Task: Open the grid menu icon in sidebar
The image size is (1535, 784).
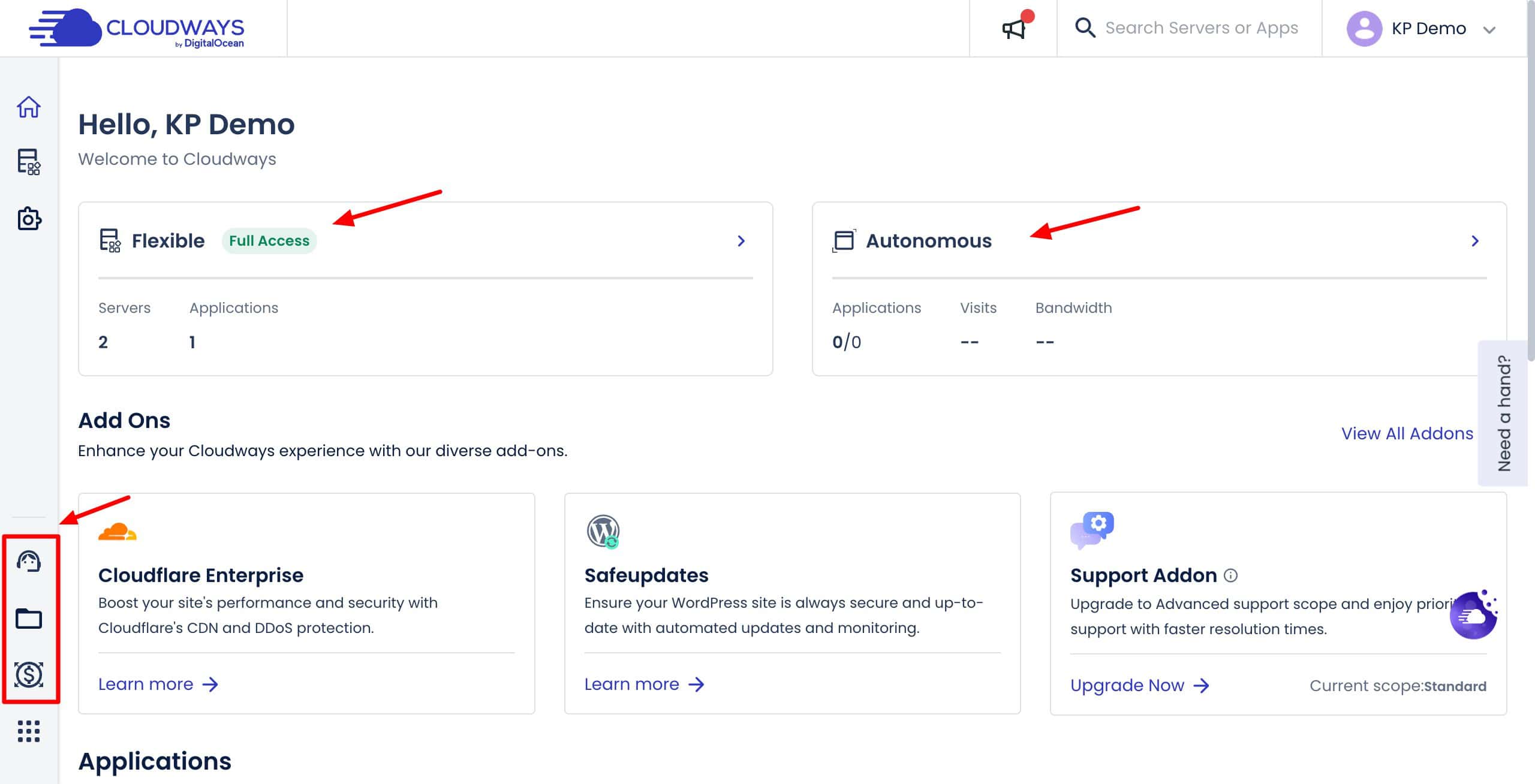Action: [x=28, y=731]
